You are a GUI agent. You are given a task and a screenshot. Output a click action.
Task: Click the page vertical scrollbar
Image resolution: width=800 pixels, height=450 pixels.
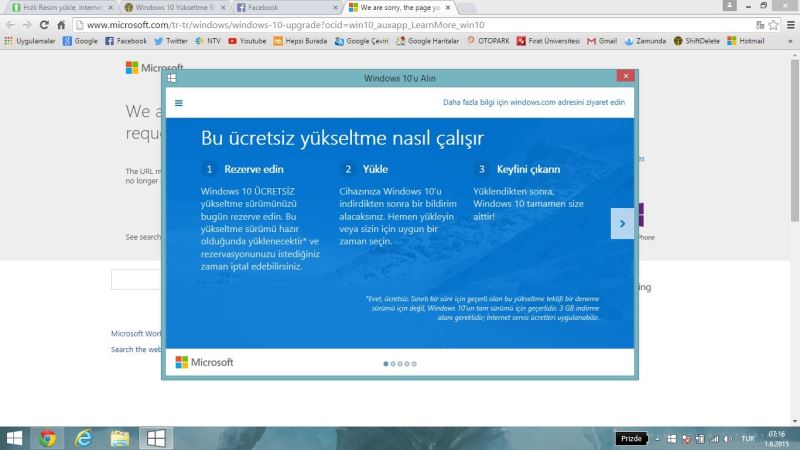[795, 140]
